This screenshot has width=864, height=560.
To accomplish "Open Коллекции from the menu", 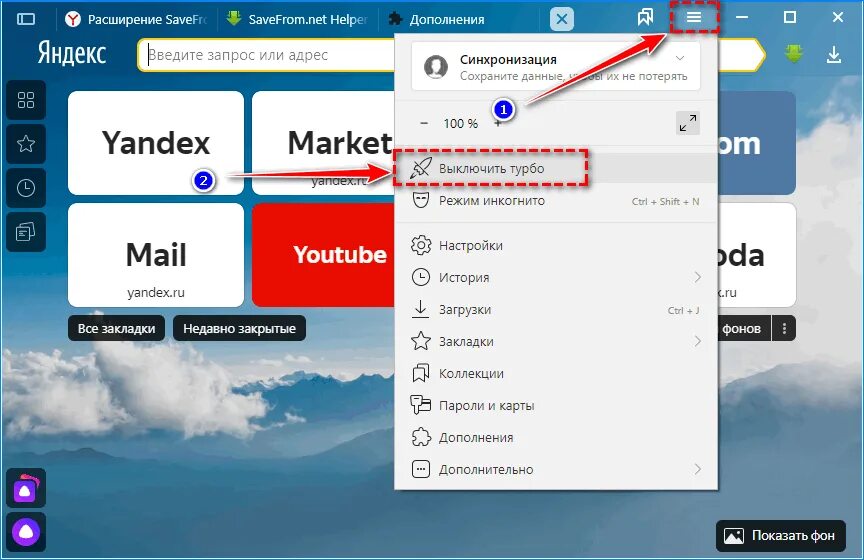I will (555, 373).
